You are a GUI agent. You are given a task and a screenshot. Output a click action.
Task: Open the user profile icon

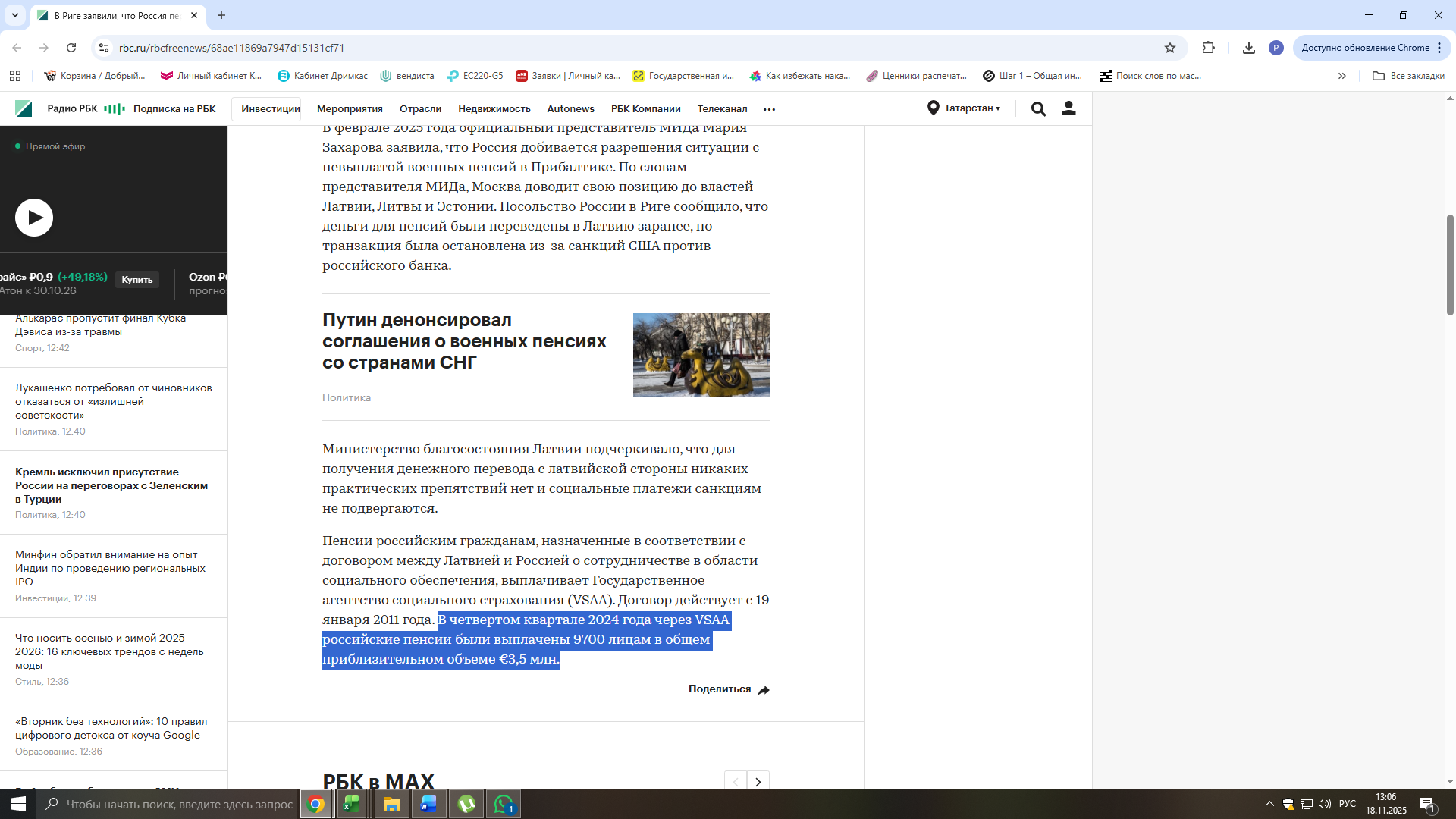[1068, 108]
